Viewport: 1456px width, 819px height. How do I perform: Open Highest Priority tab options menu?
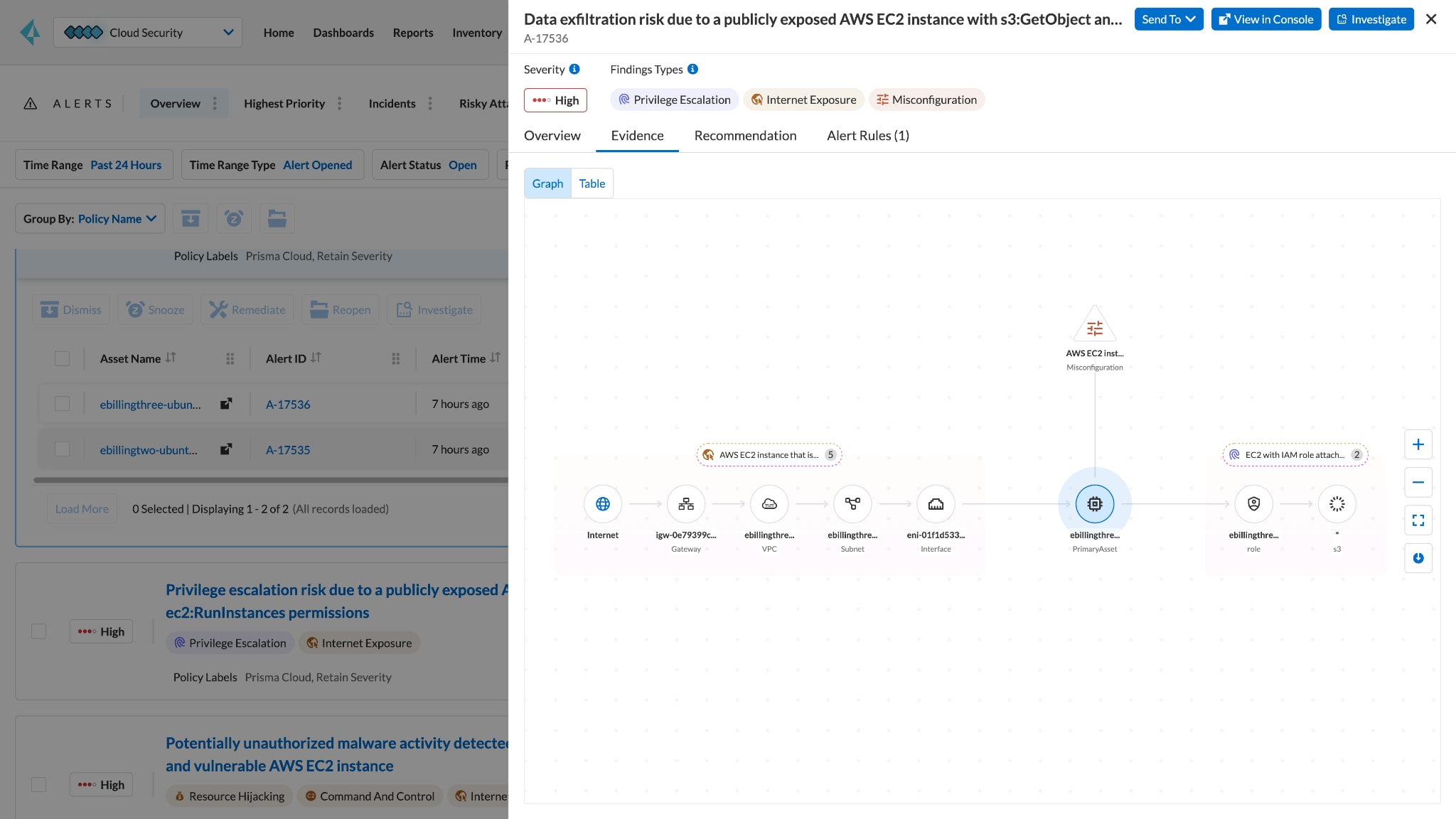(x=339, y=104)
